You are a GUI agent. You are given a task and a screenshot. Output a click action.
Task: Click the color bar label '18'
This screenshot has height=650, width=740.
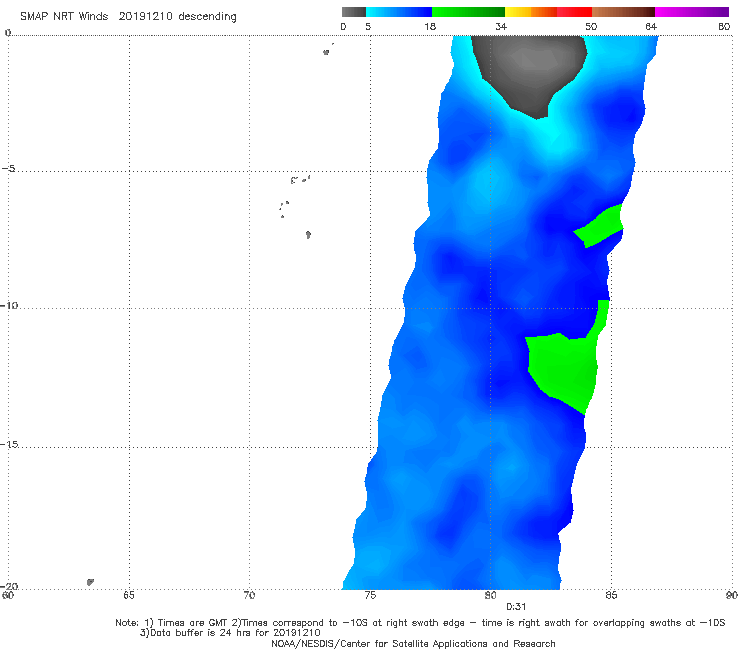pyautogui.click(x=430, y=26)
